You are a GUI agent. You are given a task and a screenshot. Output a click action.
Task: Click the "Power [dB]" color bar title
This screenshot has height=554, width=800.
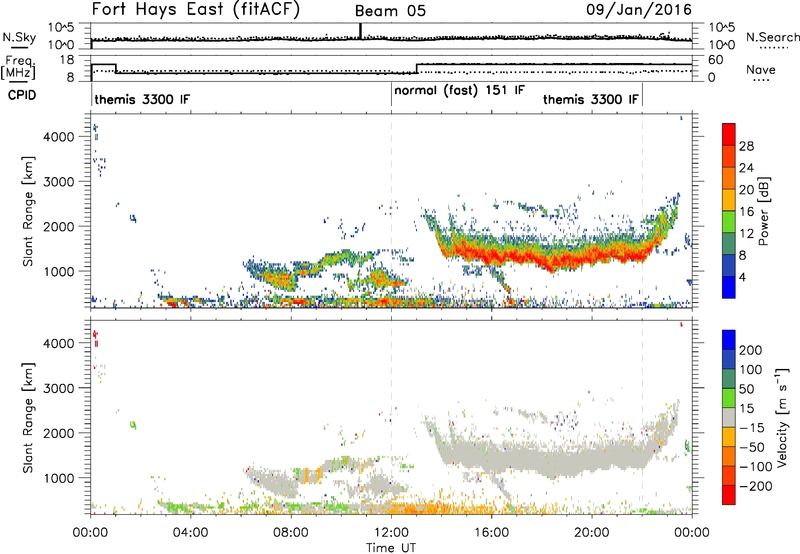pyautogui.click(x=764, y=211)
